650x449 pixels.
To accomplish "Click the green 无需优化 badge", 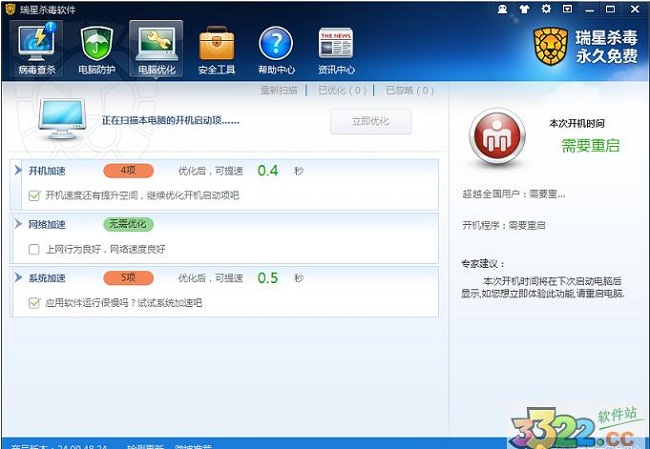I will (129, 224).
